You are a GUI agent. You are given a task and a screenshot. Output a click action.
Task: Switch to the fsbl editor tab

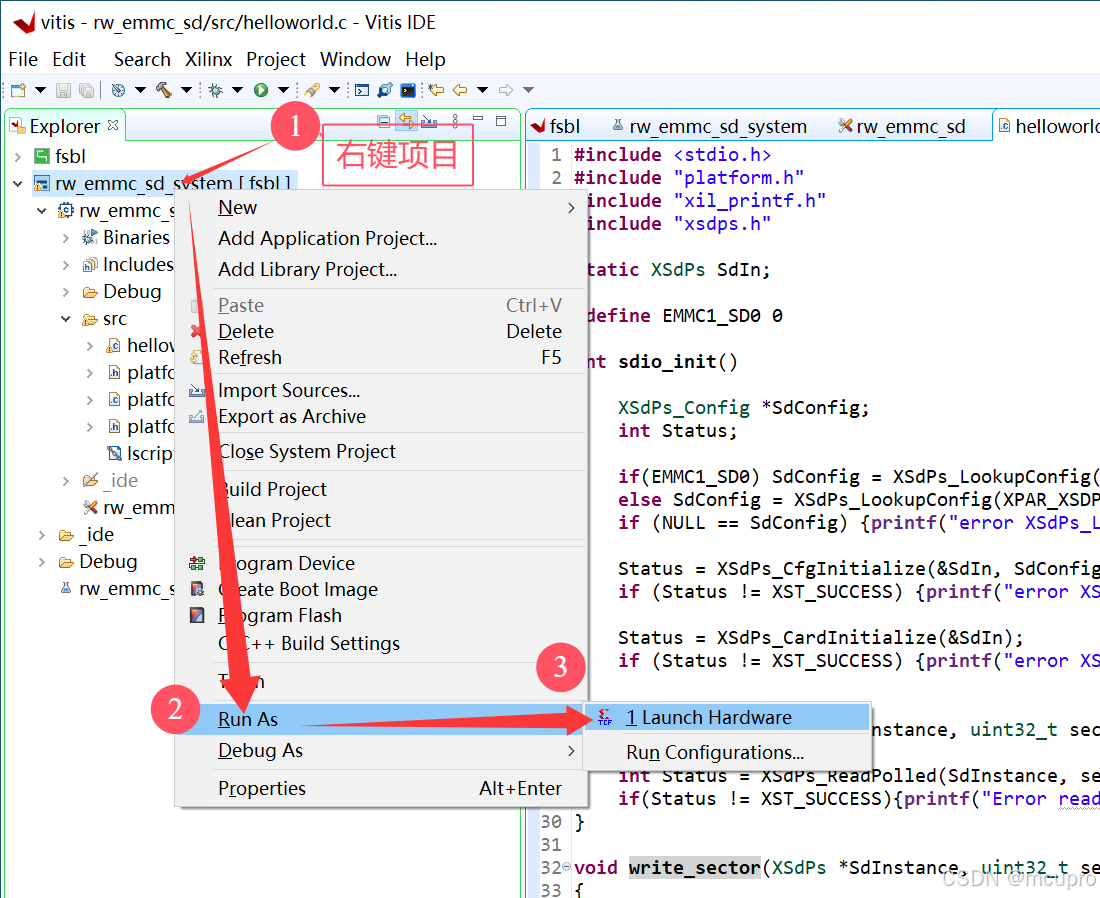click(x=556, y=126)
